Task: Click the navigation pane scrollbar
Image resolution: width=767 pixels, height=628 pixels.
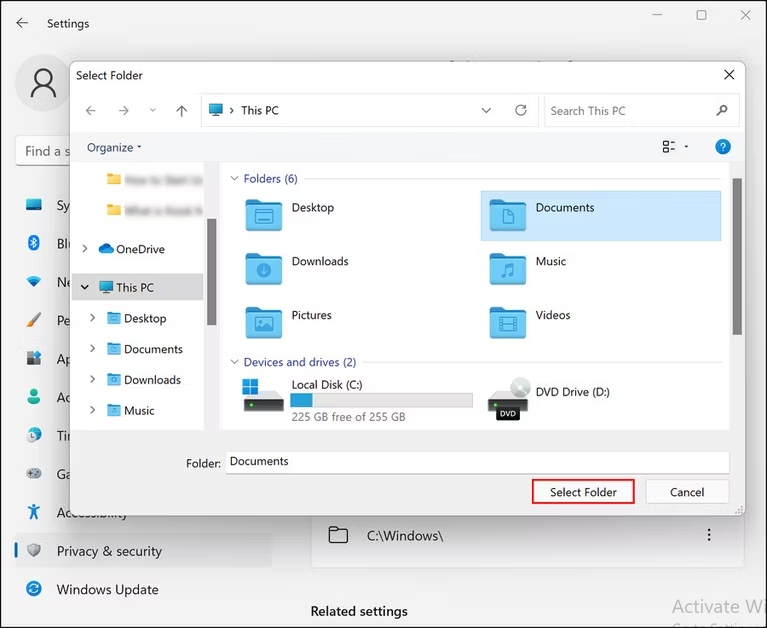Action: pyautogui.click(x=211, y=271)
